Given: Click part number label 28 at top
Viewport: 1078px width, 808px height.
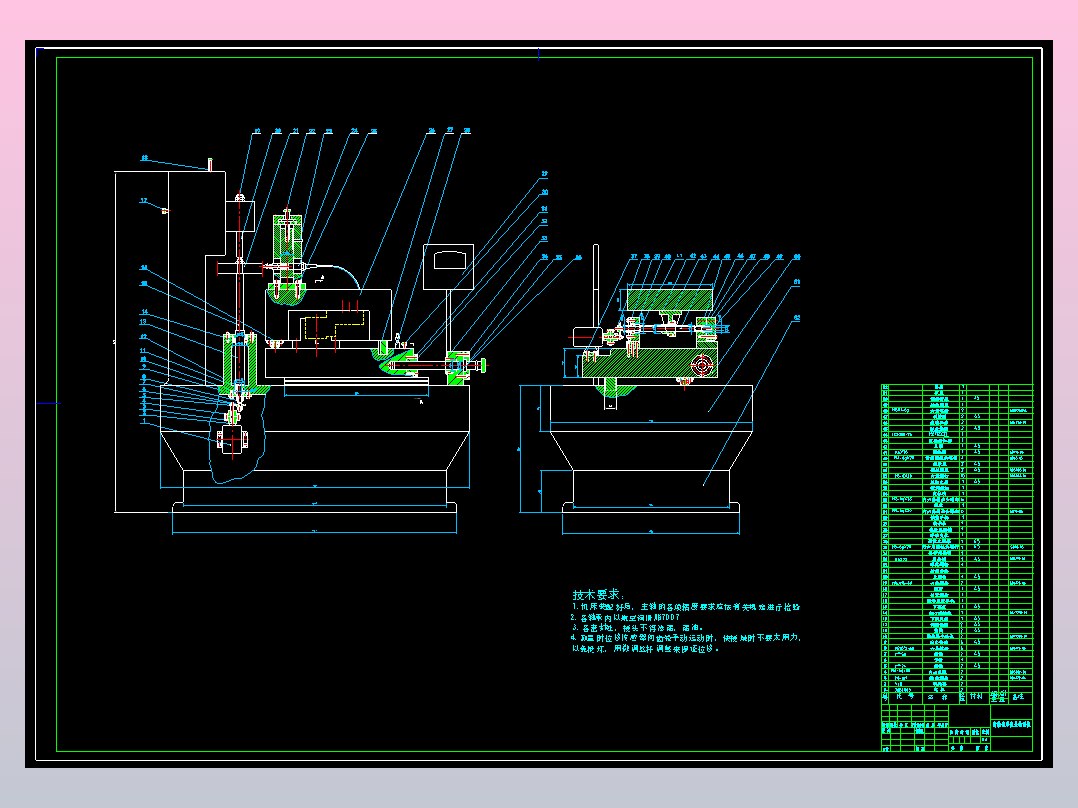Looking at the screenshot, I should (x=467, y=130).
